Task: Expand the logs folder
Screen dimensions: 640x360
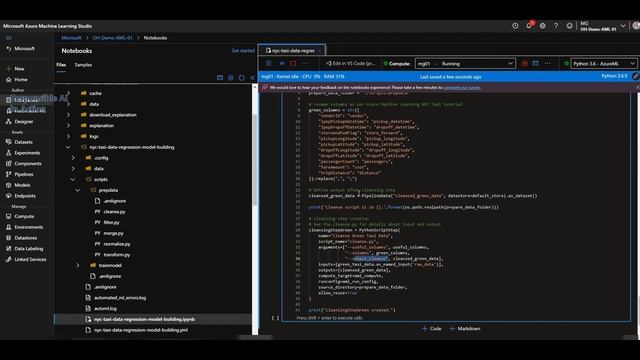Action: tap(68, 136)
